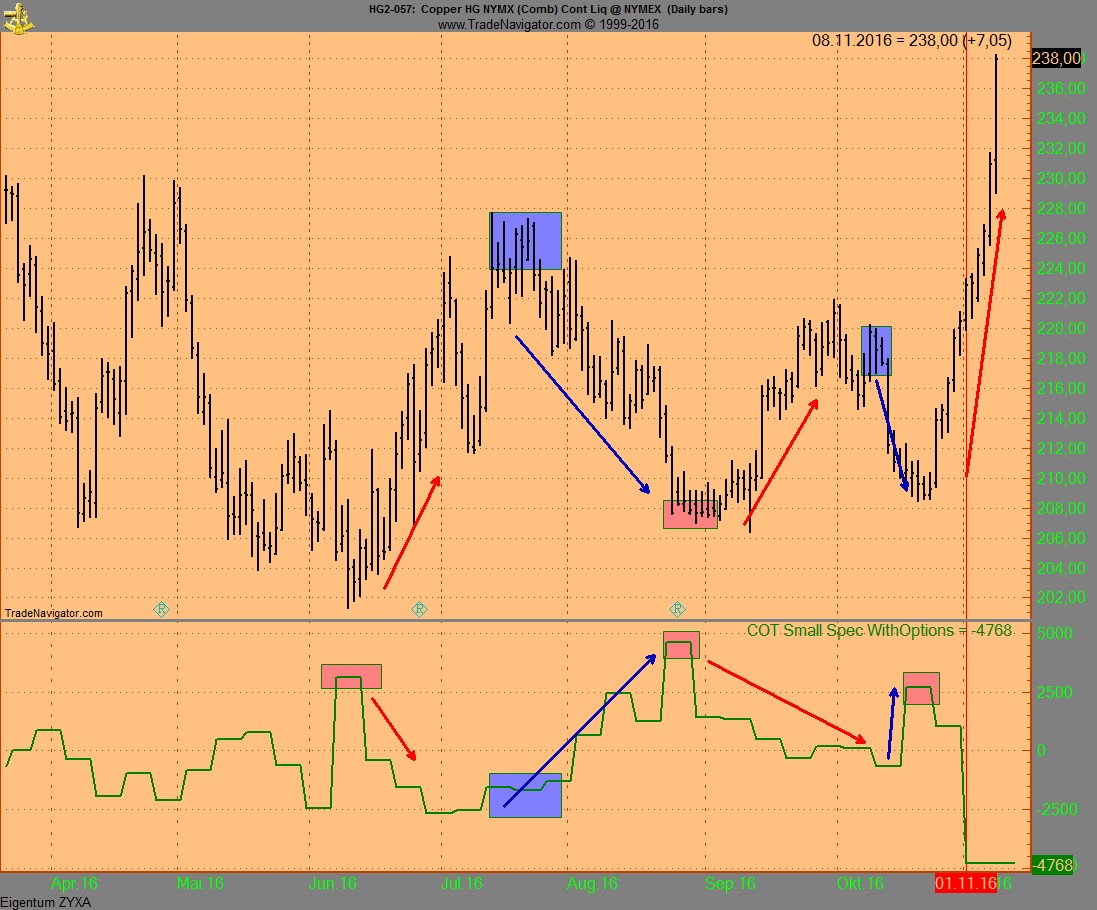Image resolution: width=1097 pixels, height=910 pixels.
Task: Click the first rollover R marker near Mai.16
Action: point(161,608)
